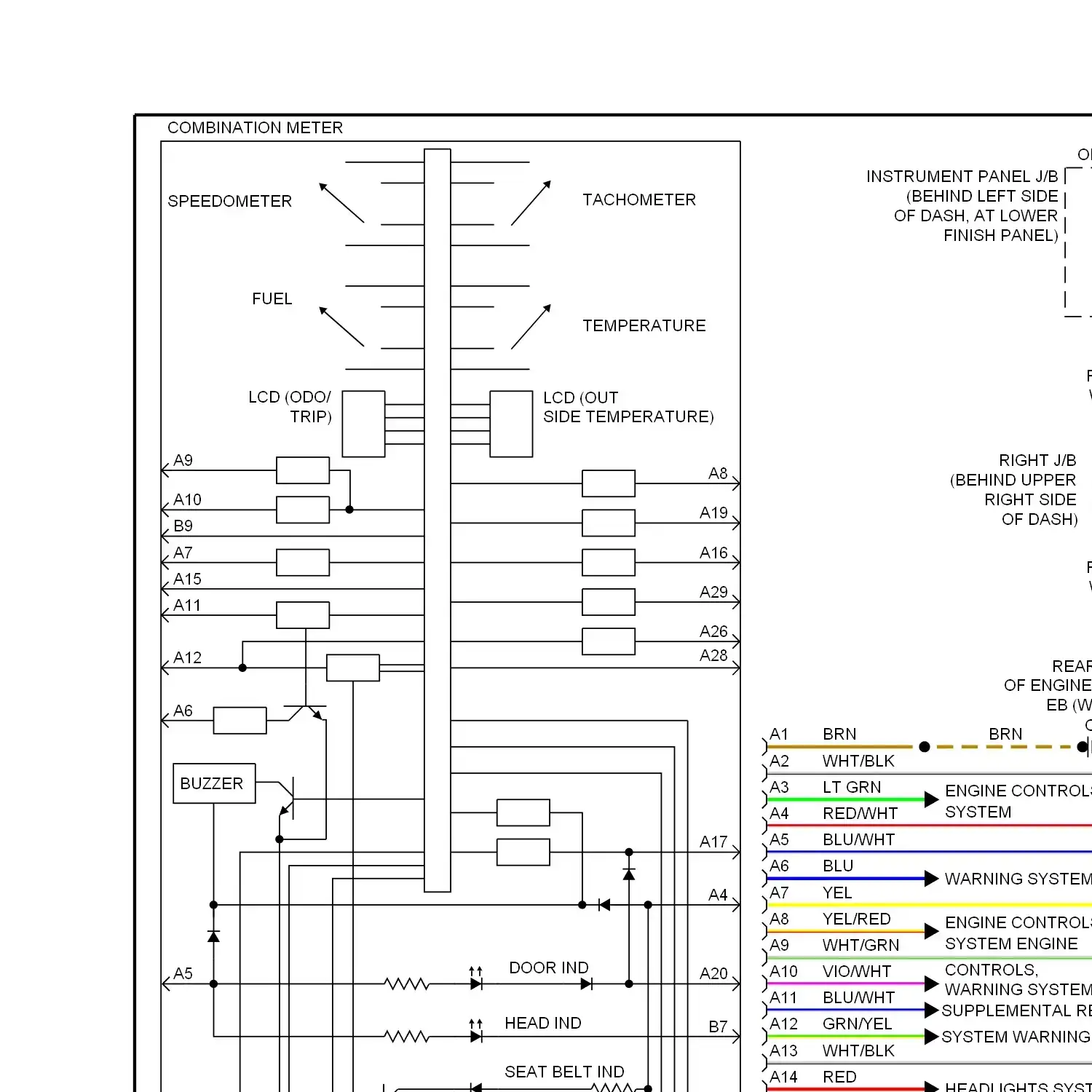Click the RED wire color on A14
The image size is (1092, 1092).
[839, 1077]
